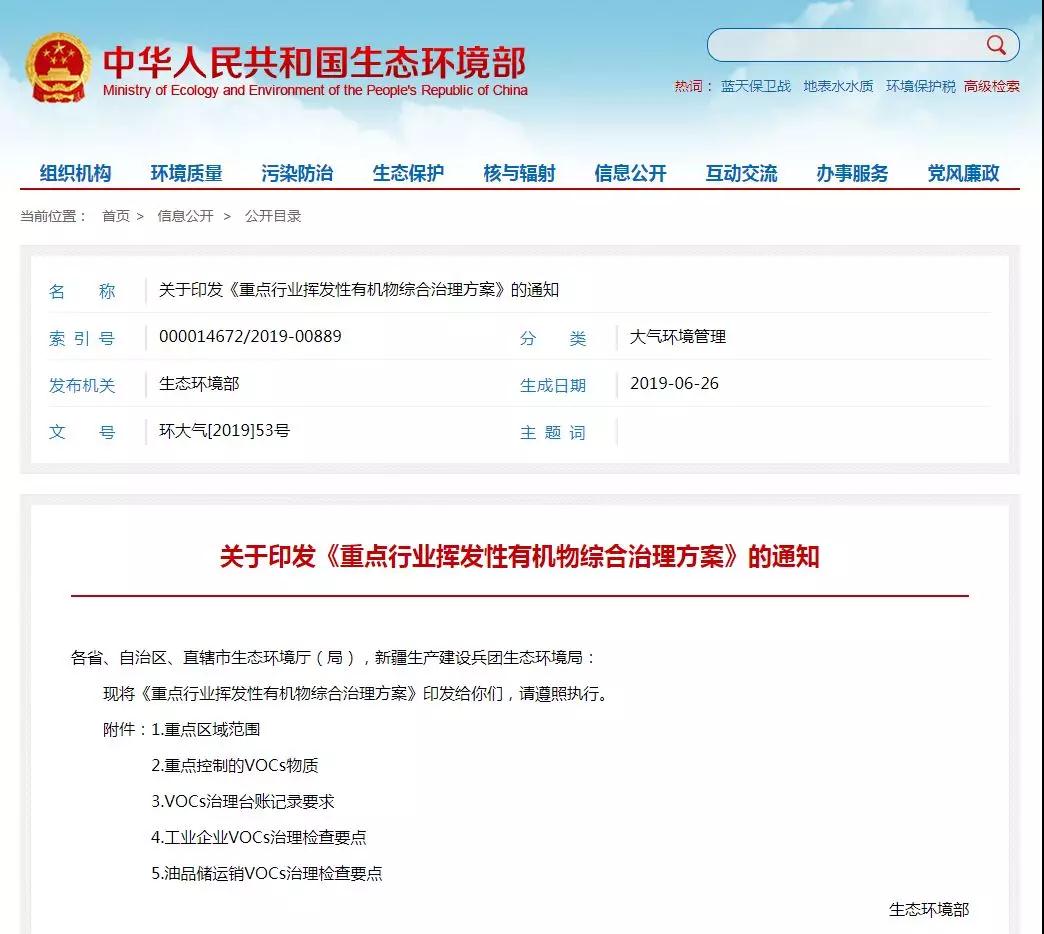Go to the 办事服务 section
This screenshot has height=934, width=1044.
tap(852, 173)
